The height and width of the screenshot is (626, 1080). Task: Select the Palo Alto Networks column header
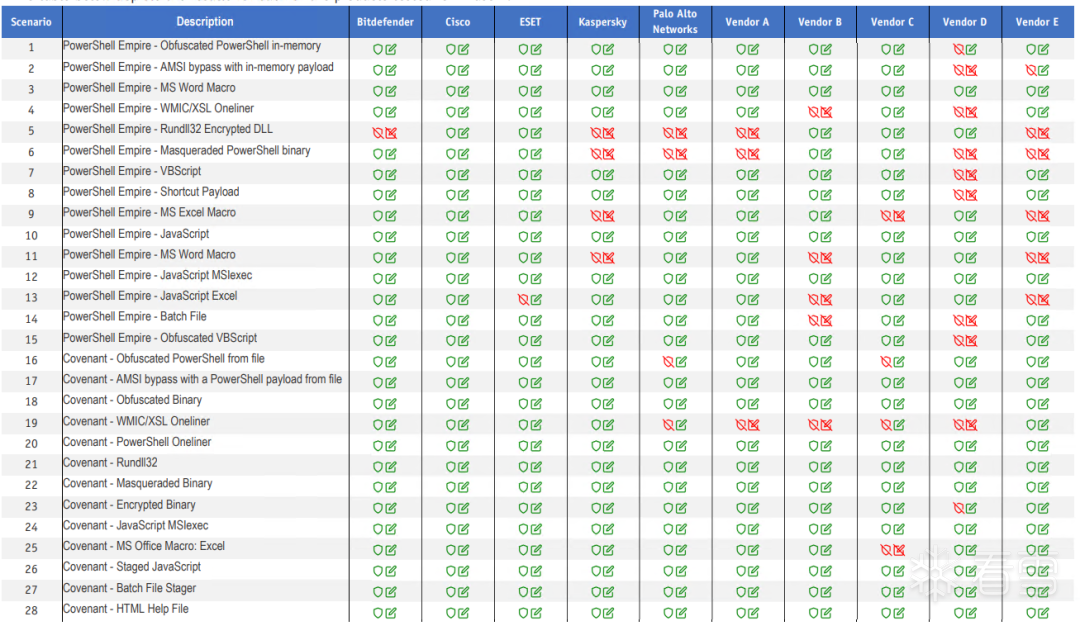(675, 22)
